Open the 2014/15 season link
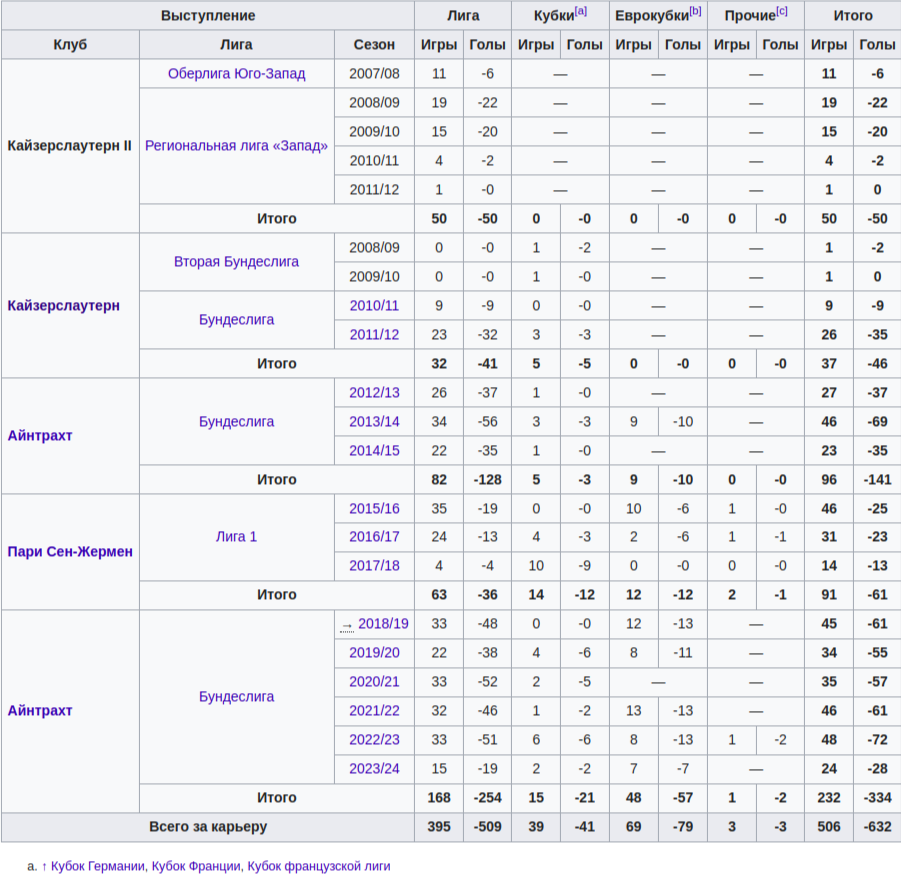The height and width of the screenshot is (880, 901). coord(374,451)
